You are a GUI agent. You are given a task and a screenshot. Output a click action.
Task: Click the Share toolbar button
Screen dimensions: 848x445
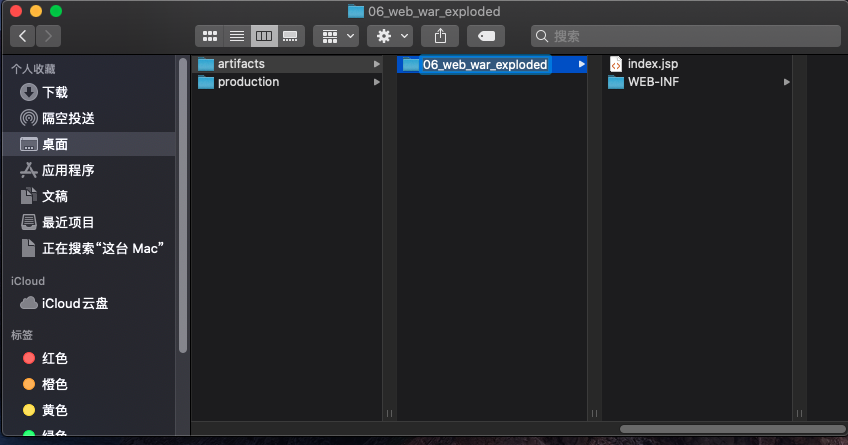(440, 36)
